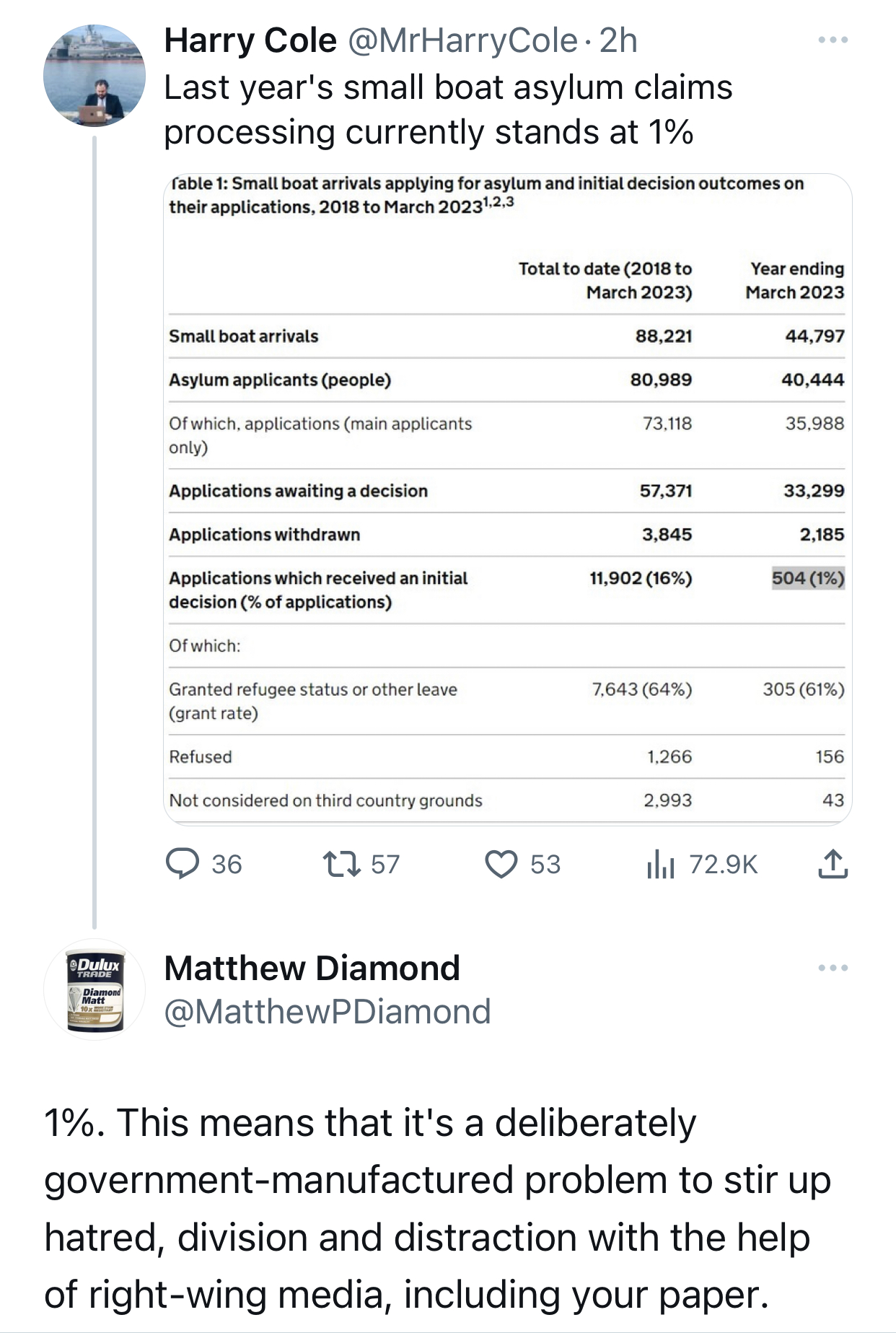Open more options on Harry Cole's tweet
This screenshot has width=896, height=1333.
[833, 40]
